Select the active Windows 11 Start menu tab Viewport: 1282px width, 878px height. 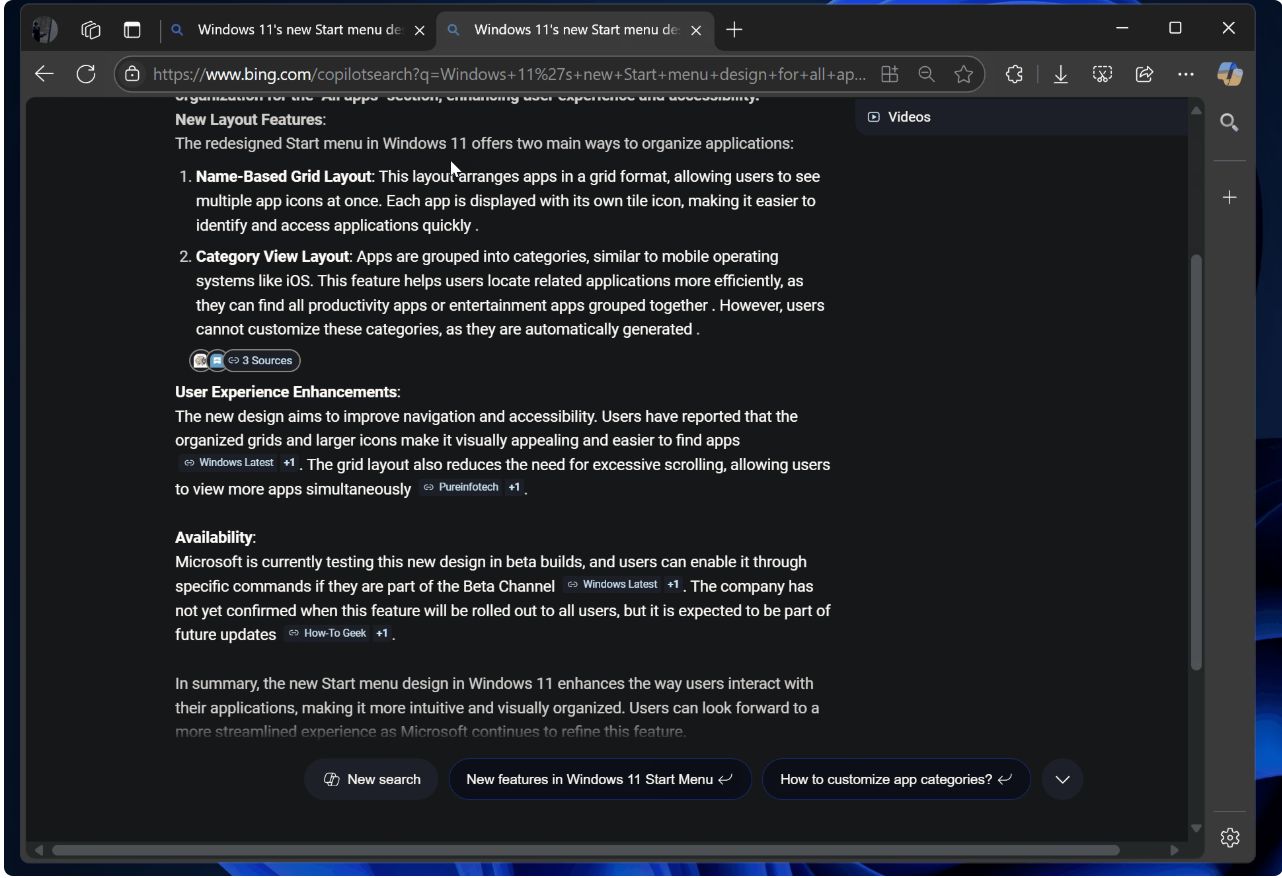coord(575,30)
